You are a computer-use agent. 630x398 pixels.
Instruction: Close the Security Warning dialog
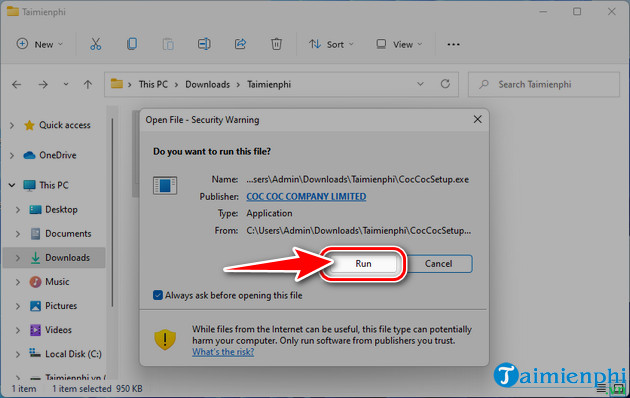pos(477,119)
